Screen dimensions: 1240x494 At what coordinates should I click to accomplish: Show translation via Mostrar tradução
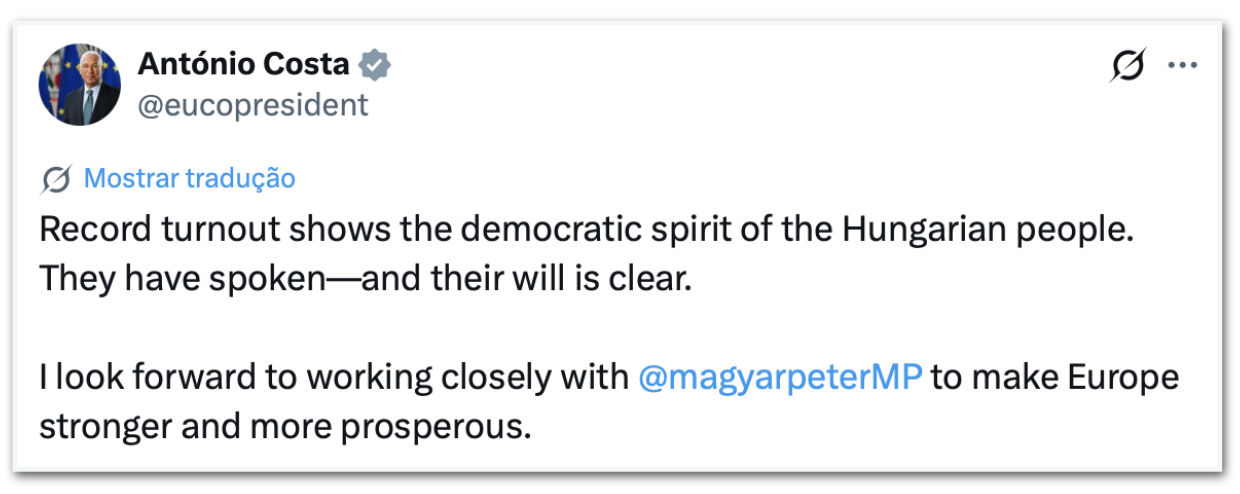tap(189, 179)
